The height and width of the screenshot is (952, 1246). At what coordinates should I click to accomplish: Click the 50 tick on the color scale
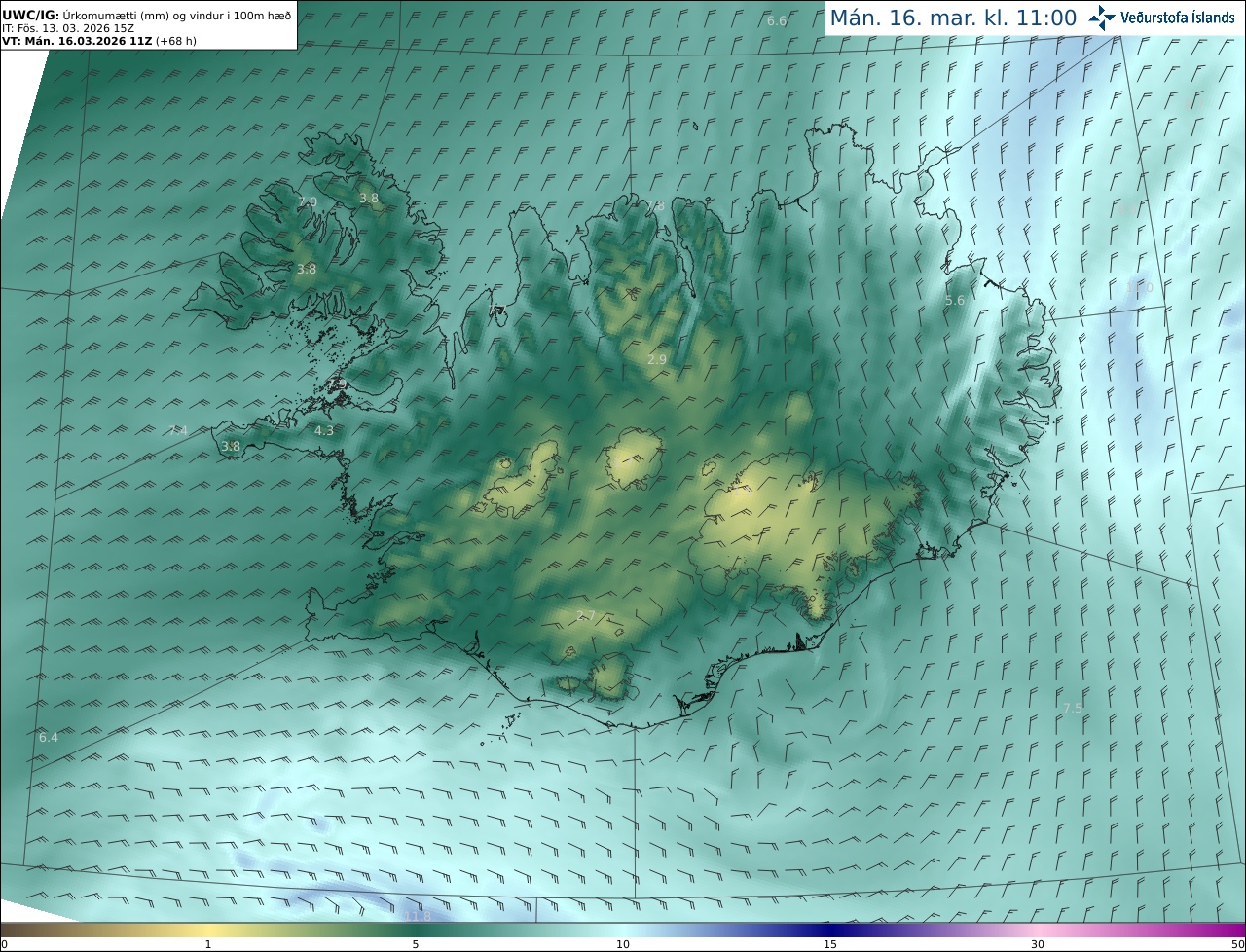(1237, 944)
